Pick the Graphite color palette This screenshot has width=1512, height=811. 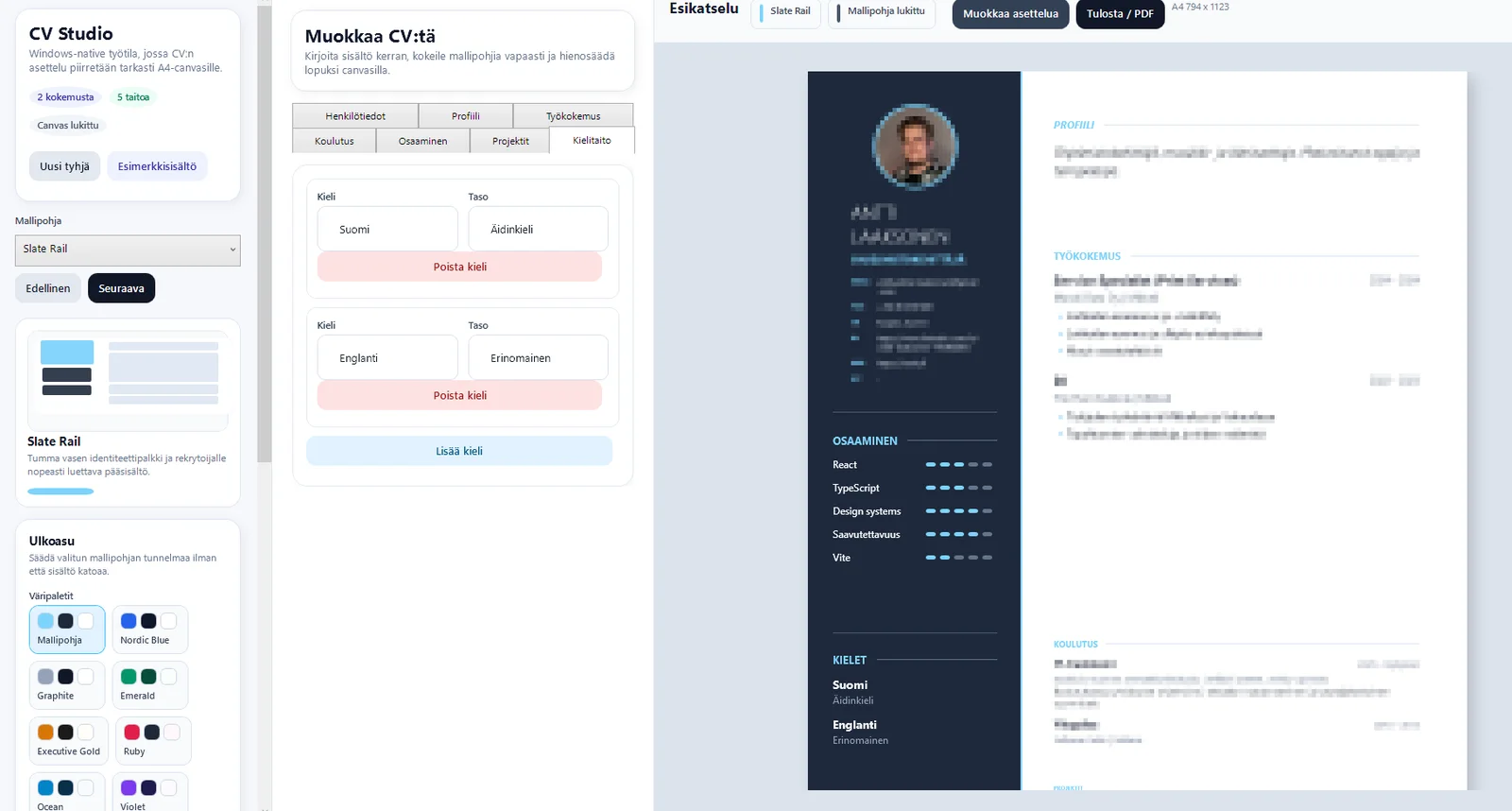67,685
